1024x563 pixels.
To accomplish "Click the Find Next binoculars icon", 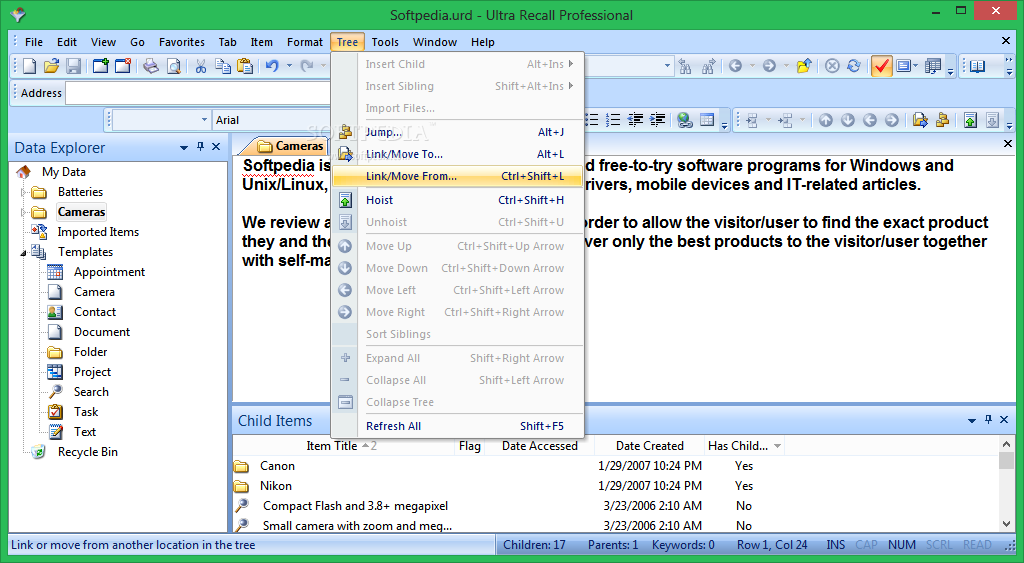I will pyautogui.click(x=708, y=66).
